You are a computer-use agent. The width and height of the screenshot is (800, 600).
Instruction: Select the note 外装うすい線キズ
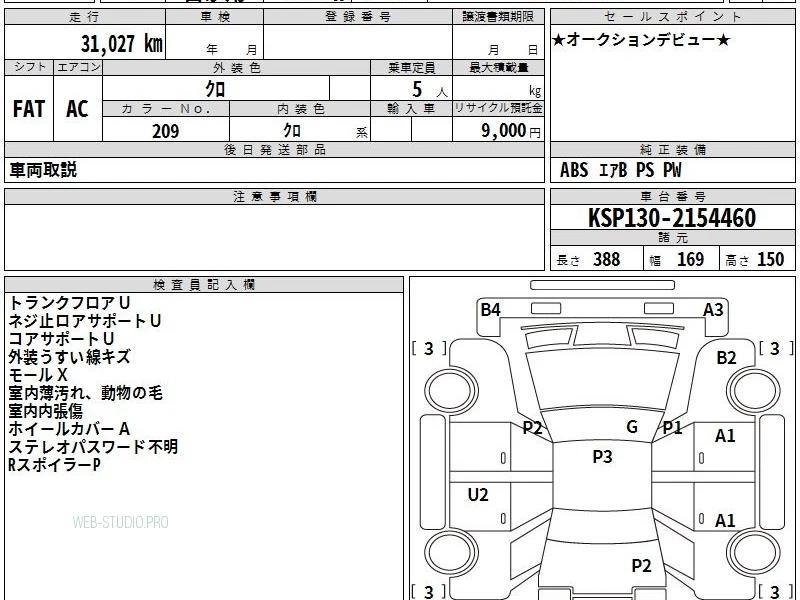tap(69, 356)
